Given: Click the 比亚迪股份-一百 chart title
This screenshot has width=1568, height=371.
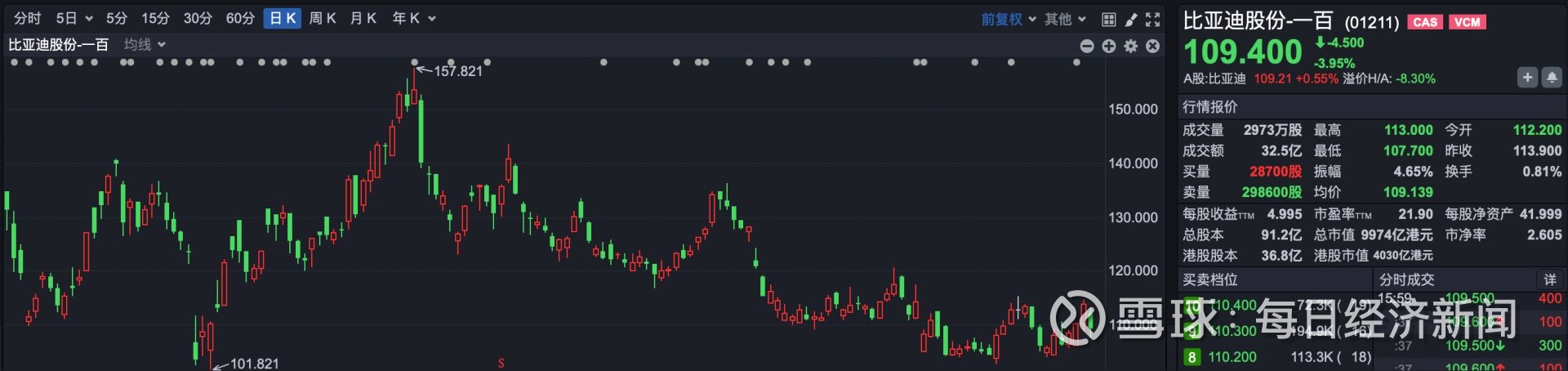Looking at the screenshot, I should click(x=58, y=44).
